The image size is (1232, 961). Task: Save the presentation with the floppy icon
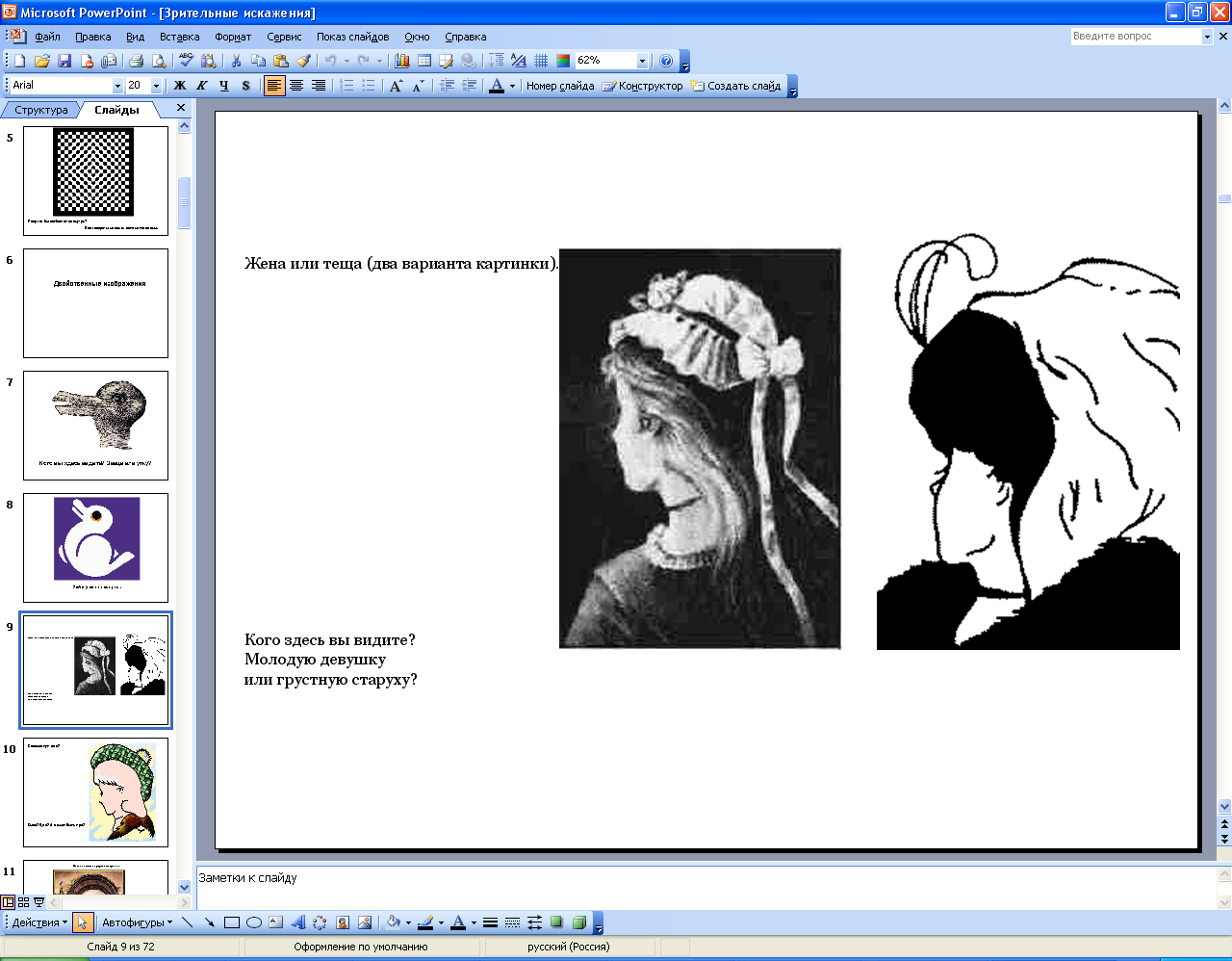click(x=64, y=61)
